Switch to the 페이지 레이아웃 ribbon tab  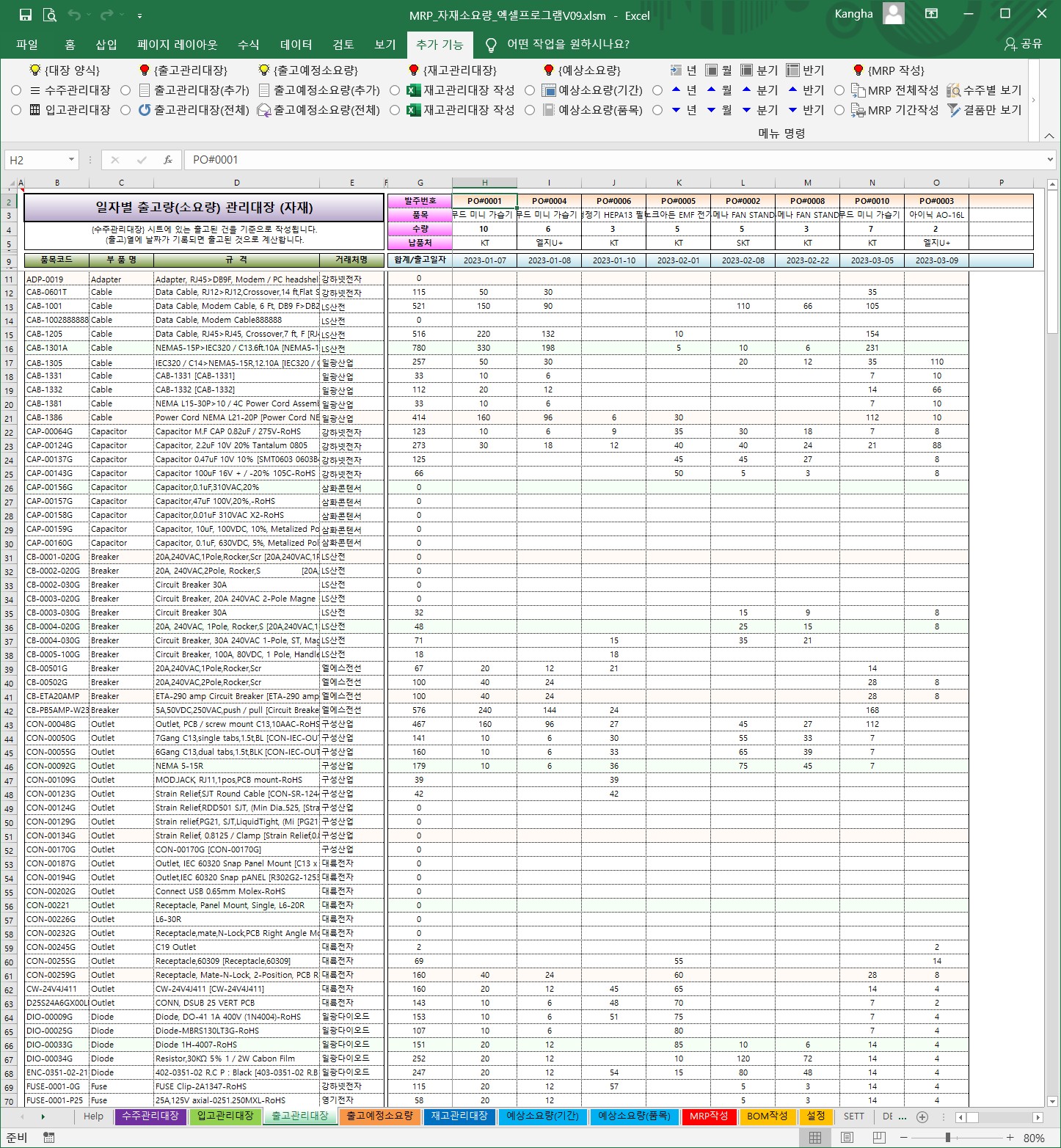(x=178, y=44)
